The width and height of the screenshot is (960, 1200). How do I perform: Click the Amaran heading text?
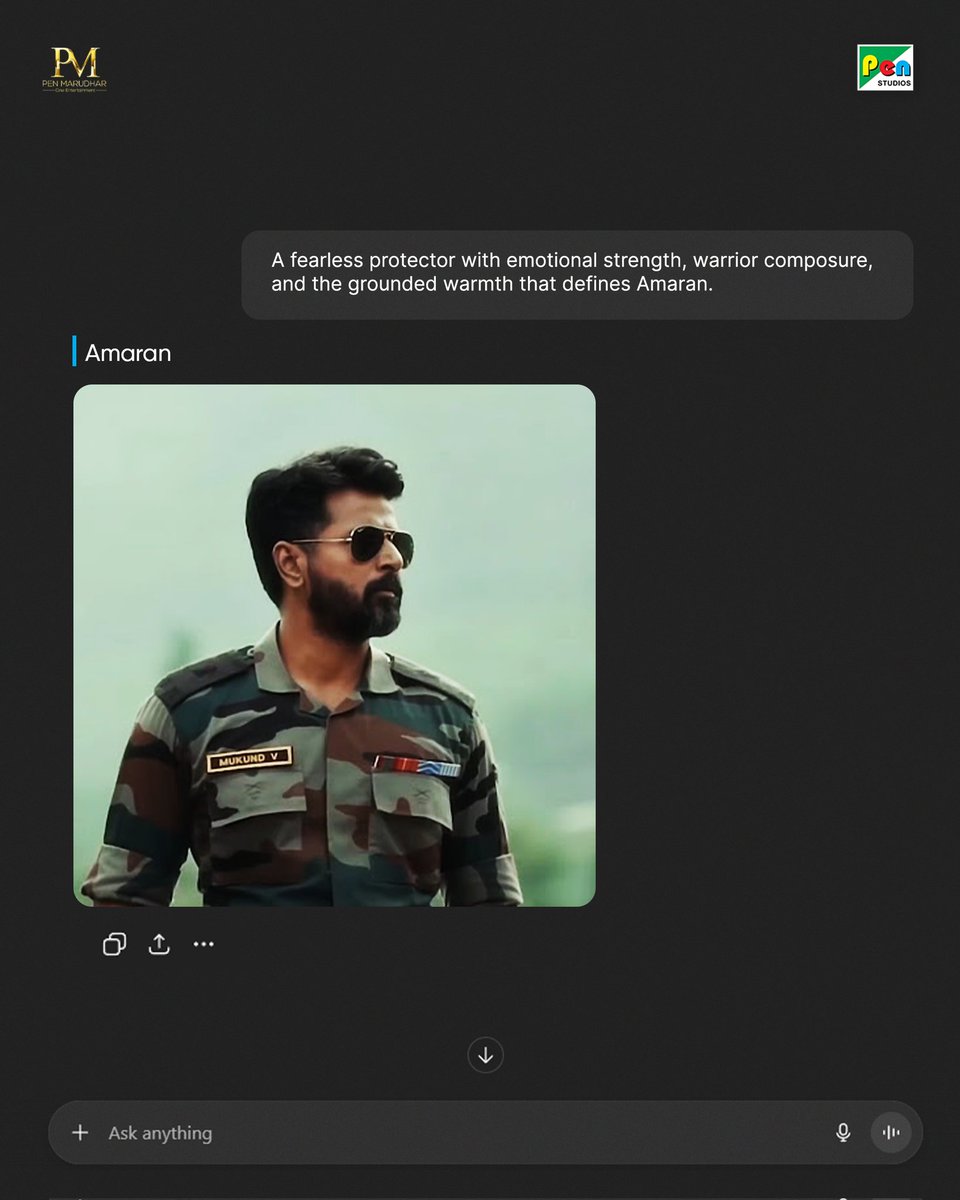(x=128, y=352)
